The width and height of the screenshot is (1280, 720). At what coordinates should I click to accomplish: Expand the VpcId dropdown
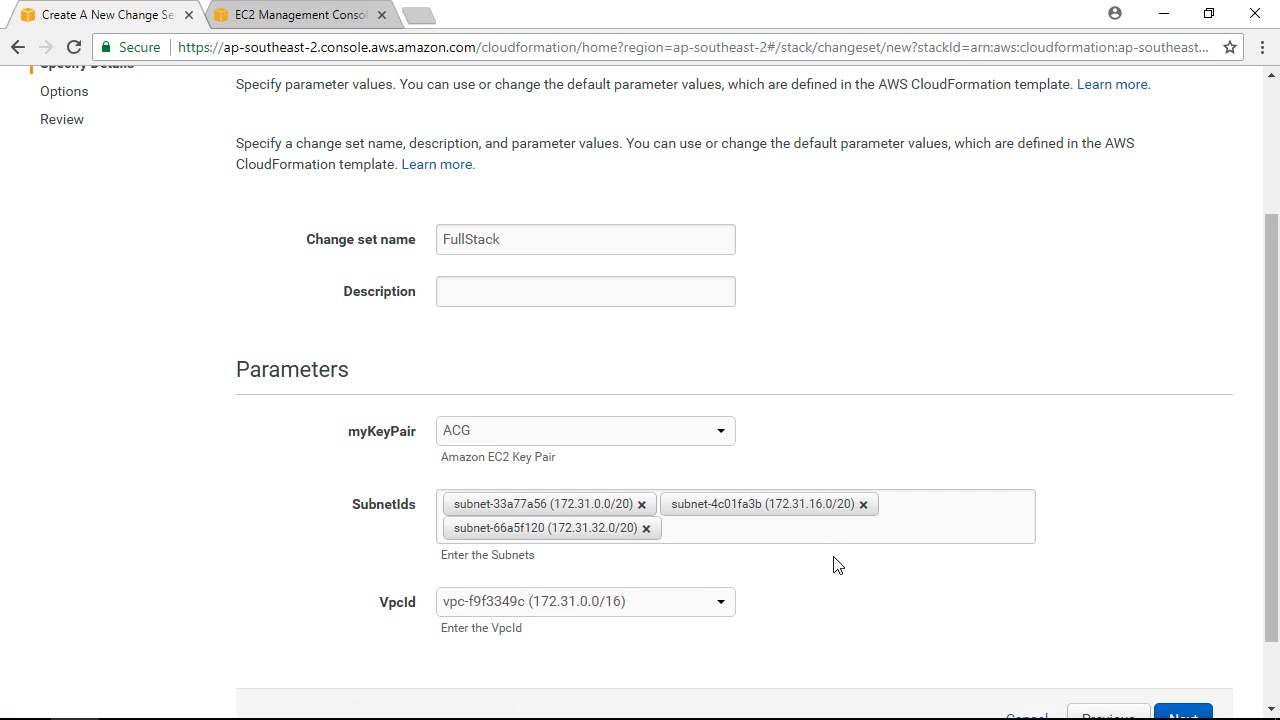click(585, 602)
